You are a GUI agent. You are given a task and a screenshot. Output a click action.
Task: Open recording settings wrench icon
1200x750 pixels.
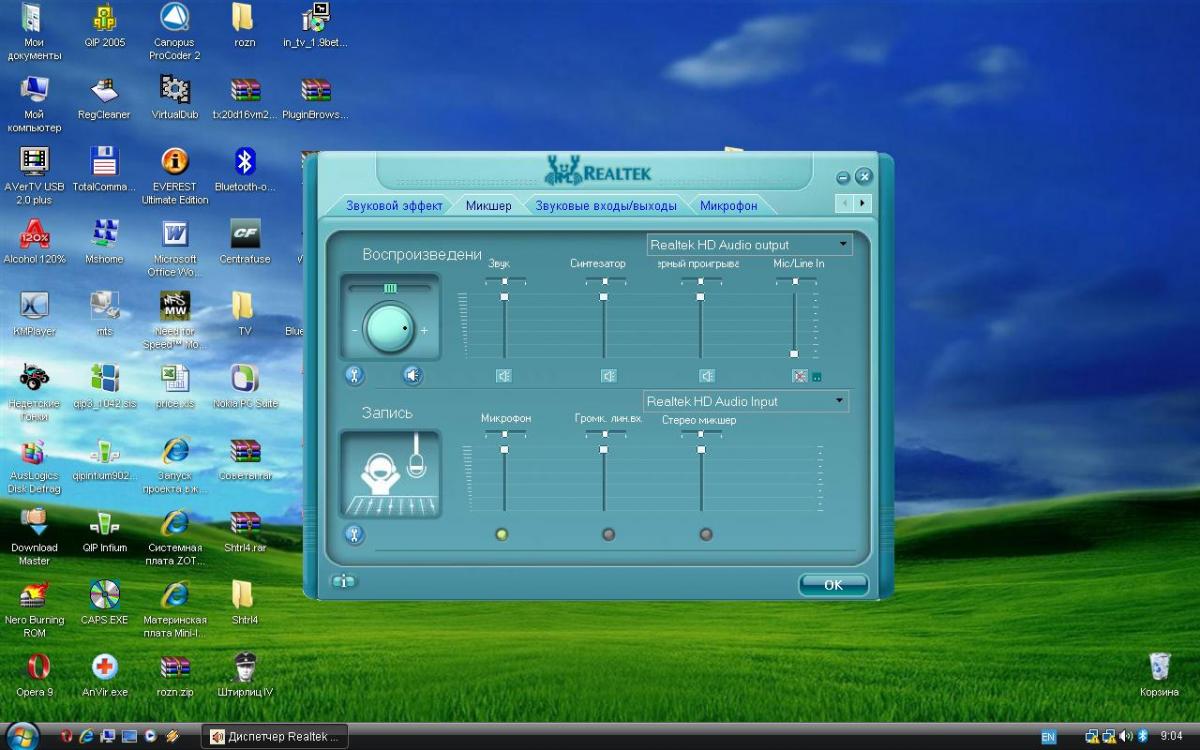pos(354,534)
